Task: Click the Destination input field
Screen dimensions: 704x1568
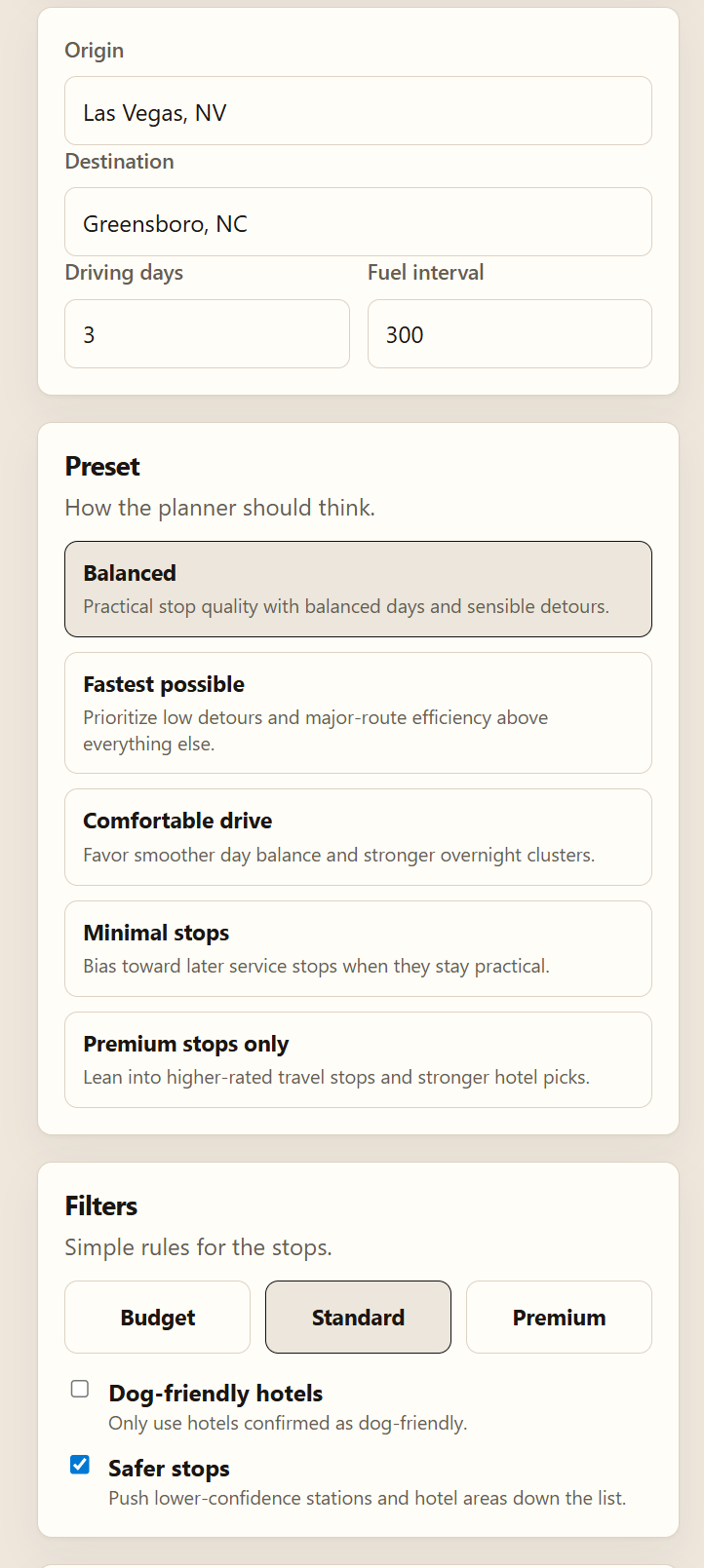Action: coord(358,222)
